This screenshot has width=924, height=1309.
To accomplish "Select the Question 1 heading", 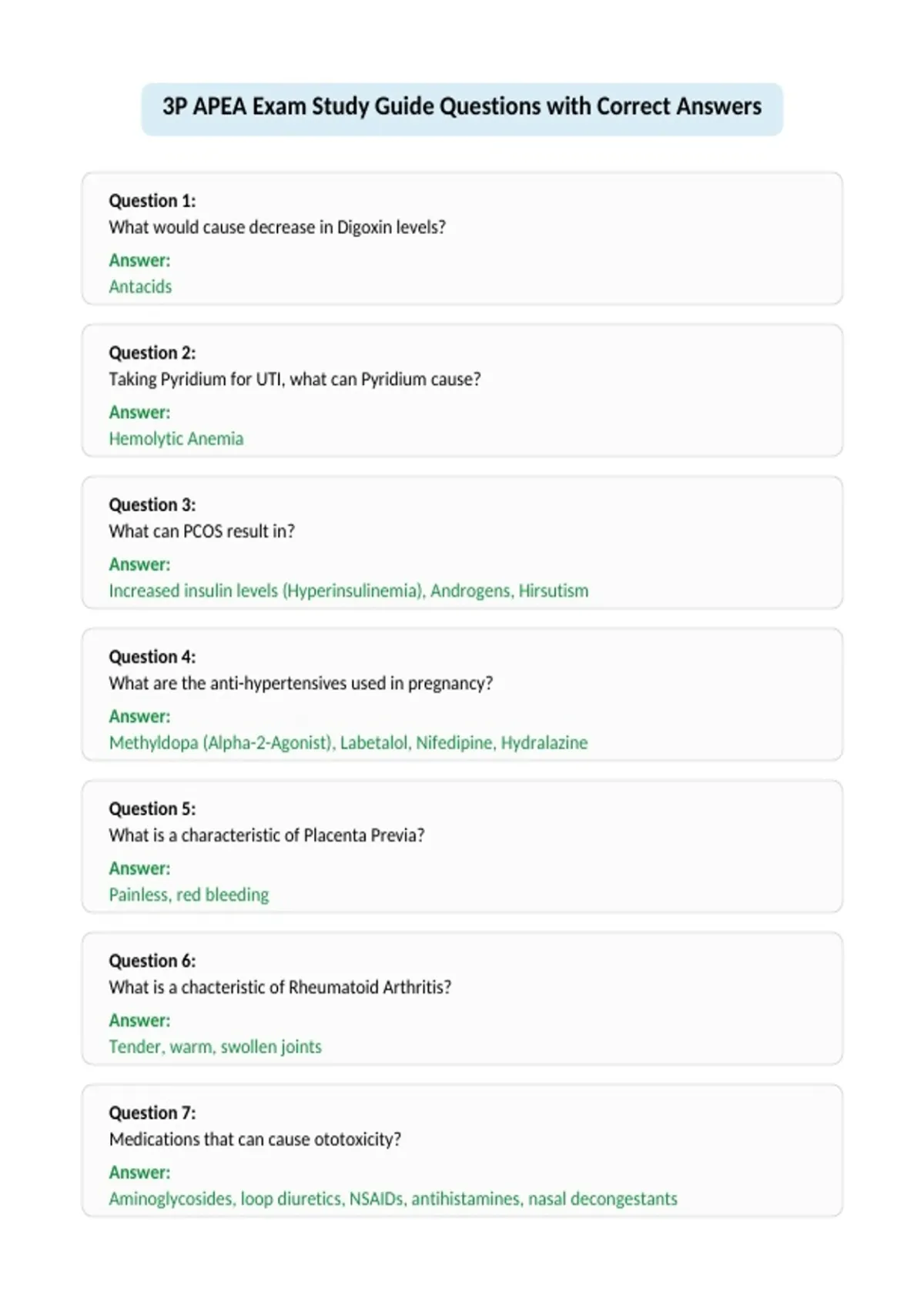I will click(152, 201).
